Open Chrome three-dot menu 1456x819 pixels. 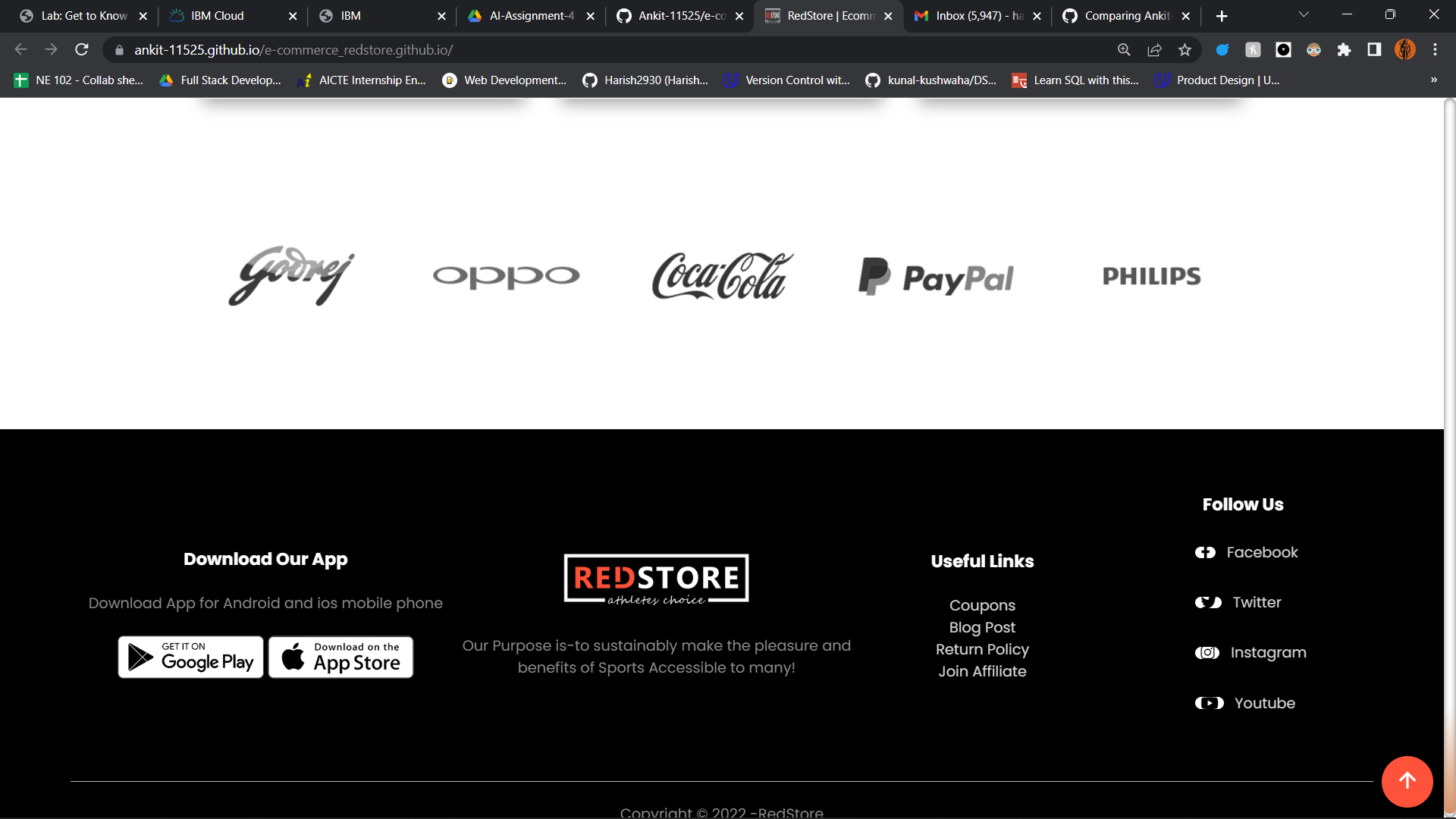click(1435, 50)
